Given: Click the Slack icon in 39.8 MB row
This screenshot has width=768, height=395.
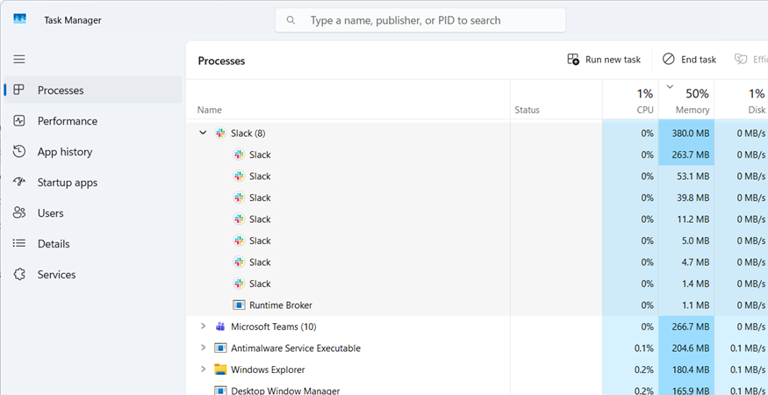Looking at the screenshot, I should pyautogui.click(x=239, y=198).
